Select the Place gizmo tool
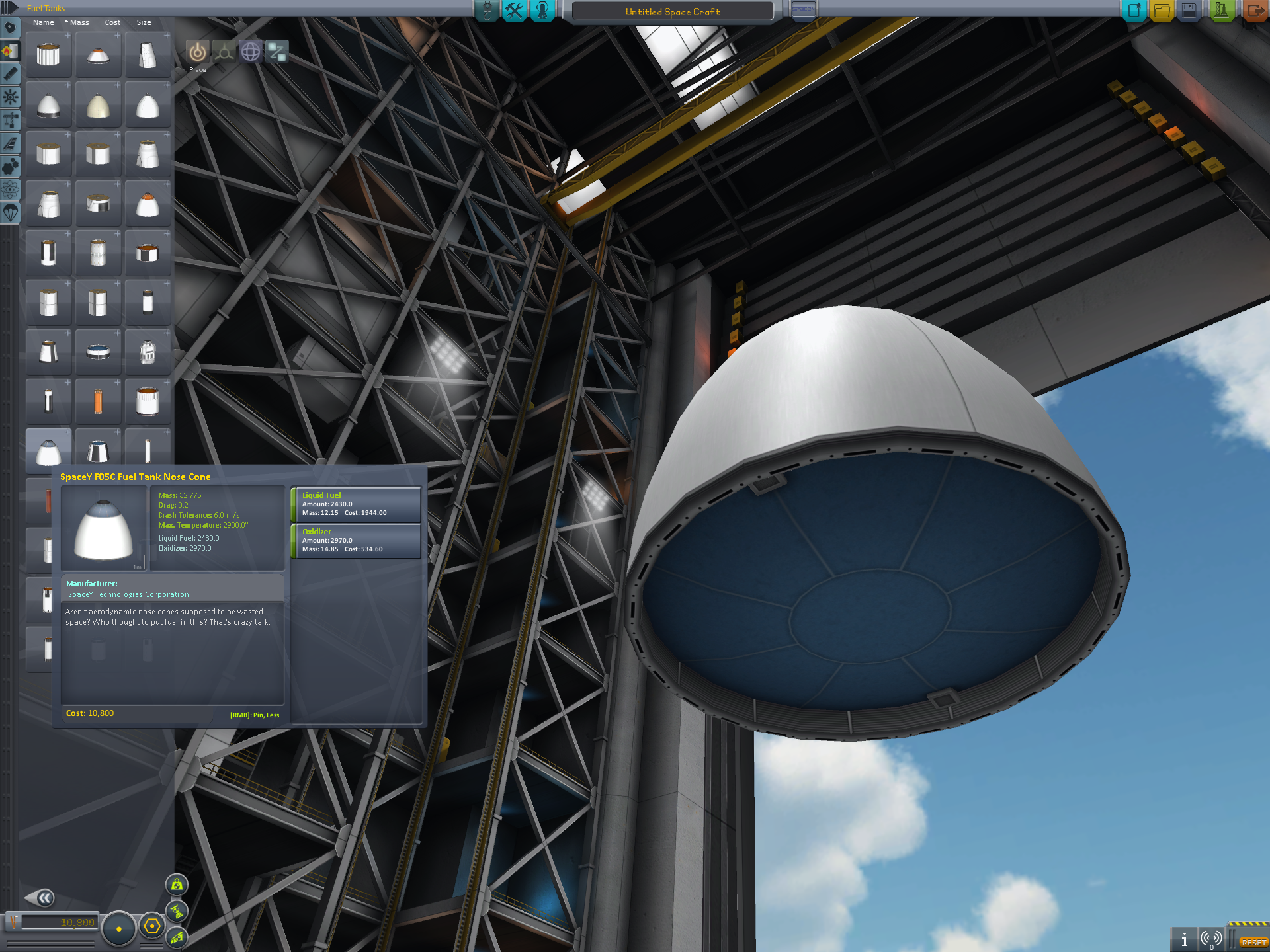The image size is (1270, 952). 197,52
